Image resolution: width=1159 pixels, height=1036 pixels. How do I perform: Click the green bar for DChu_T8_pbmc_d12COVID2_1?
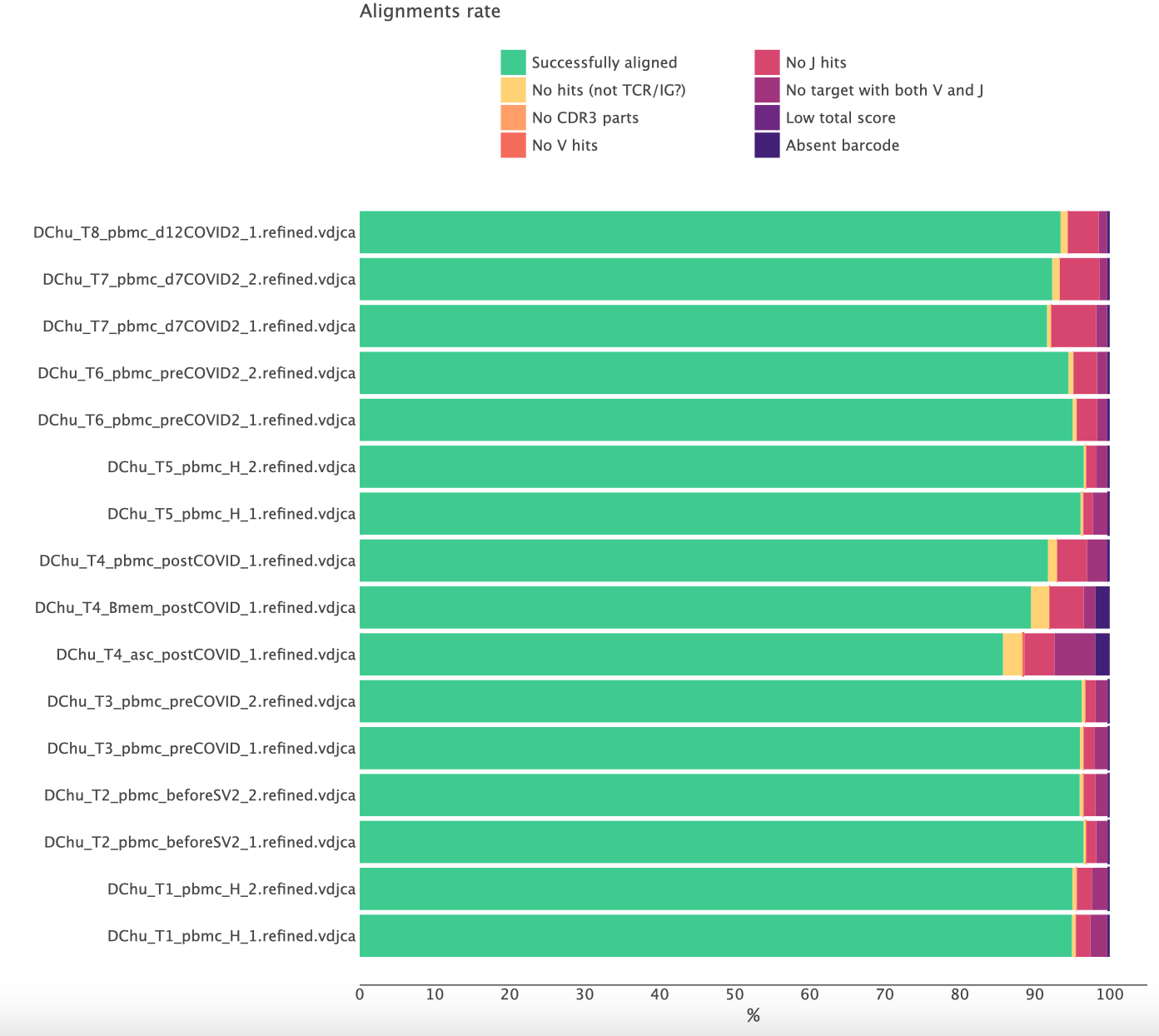click(x=709, y=232)
